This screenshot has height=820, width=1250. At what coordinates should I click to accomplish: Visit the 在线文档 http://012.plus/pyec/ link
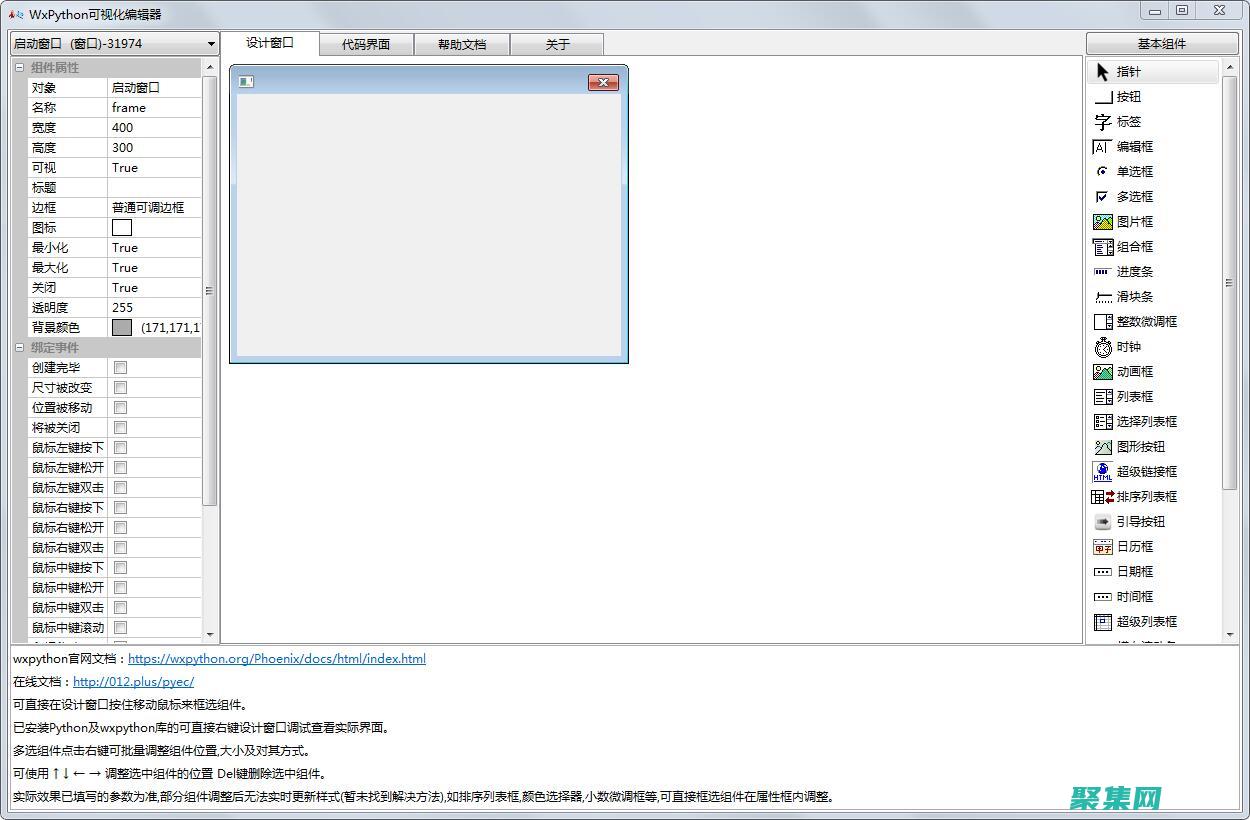[134, 681]
